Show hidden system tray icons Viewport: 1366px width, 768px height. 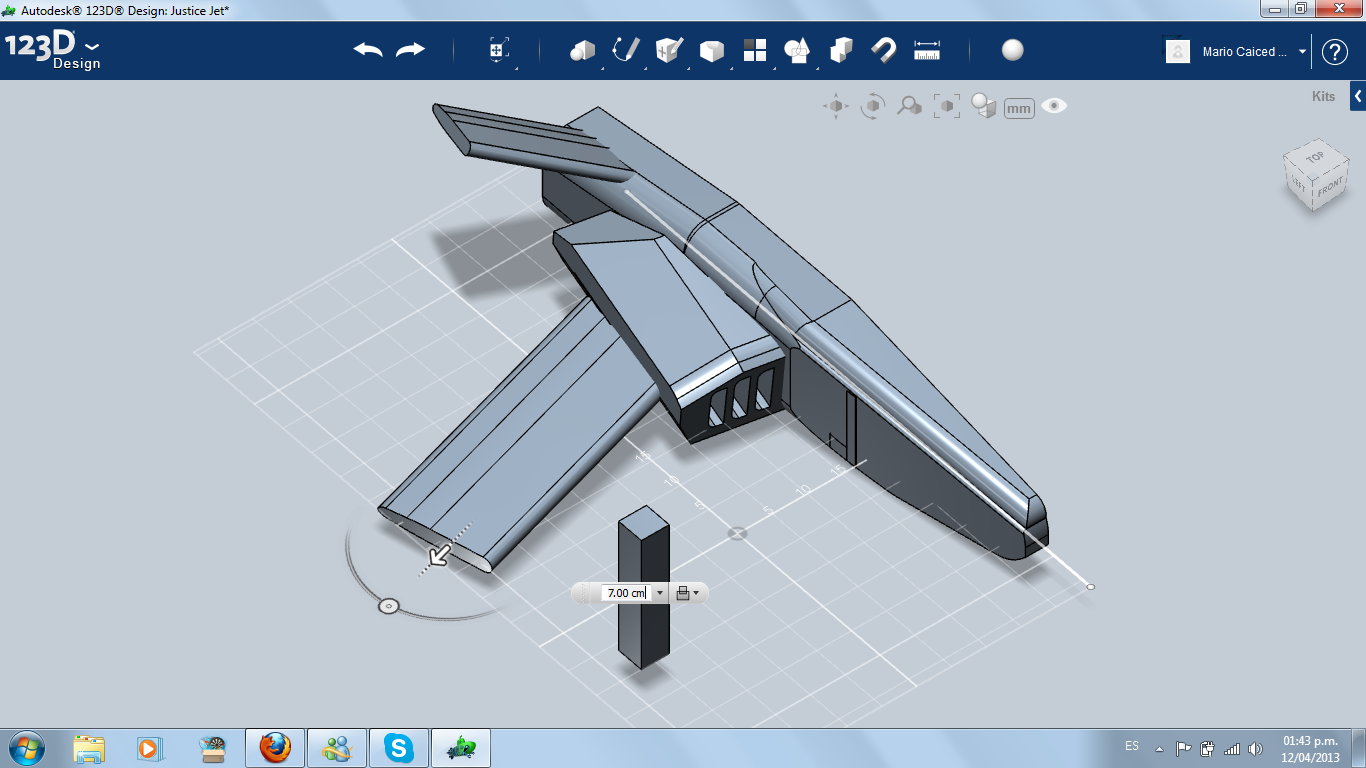tap(1160, 748)
